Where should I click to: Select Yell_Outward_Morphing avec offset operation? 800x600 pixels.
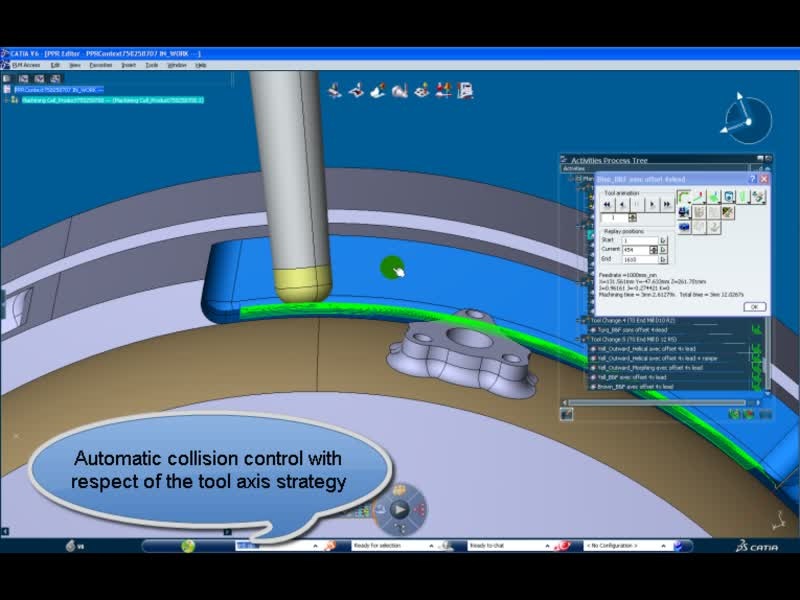click(650, 368)
